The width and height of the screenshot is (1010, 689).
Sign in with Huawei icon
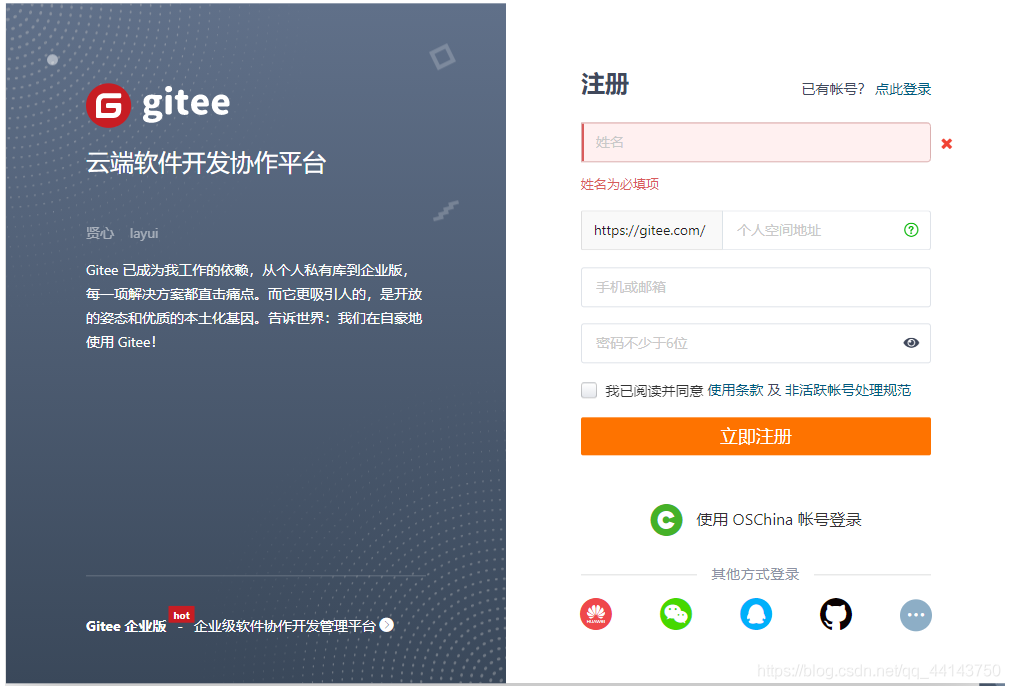[596, 614]
